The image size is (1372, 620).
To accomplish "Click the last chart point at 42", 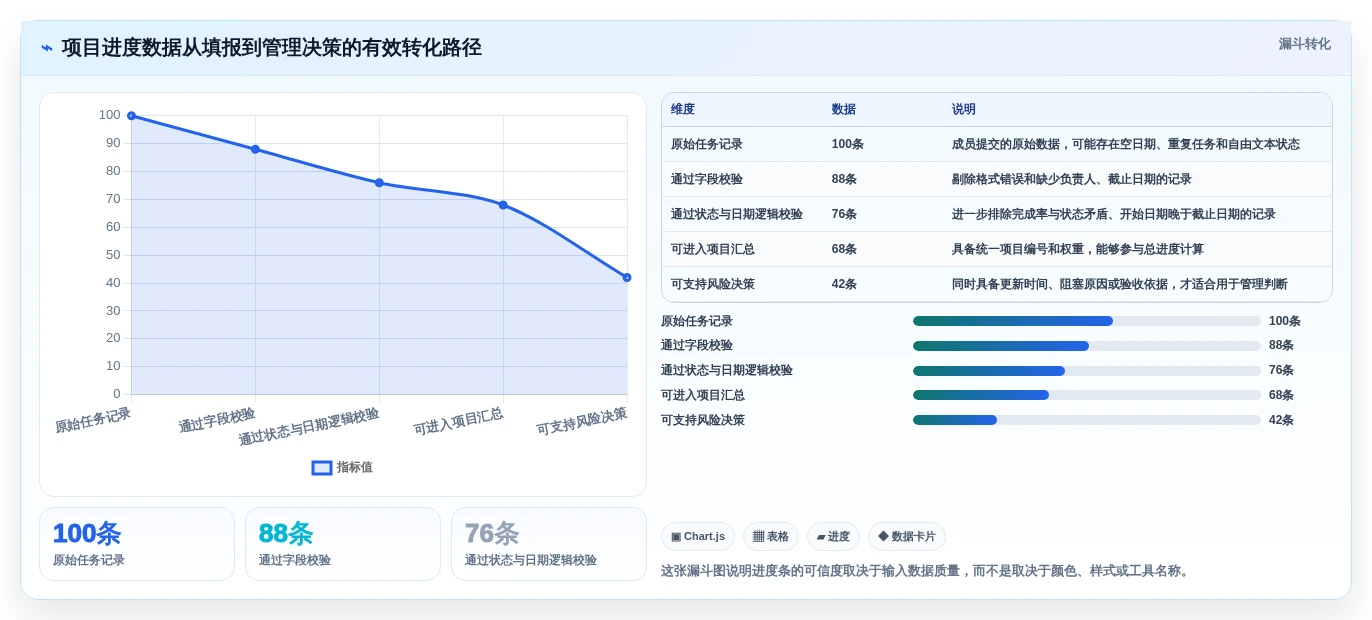I will click(627, 278).
